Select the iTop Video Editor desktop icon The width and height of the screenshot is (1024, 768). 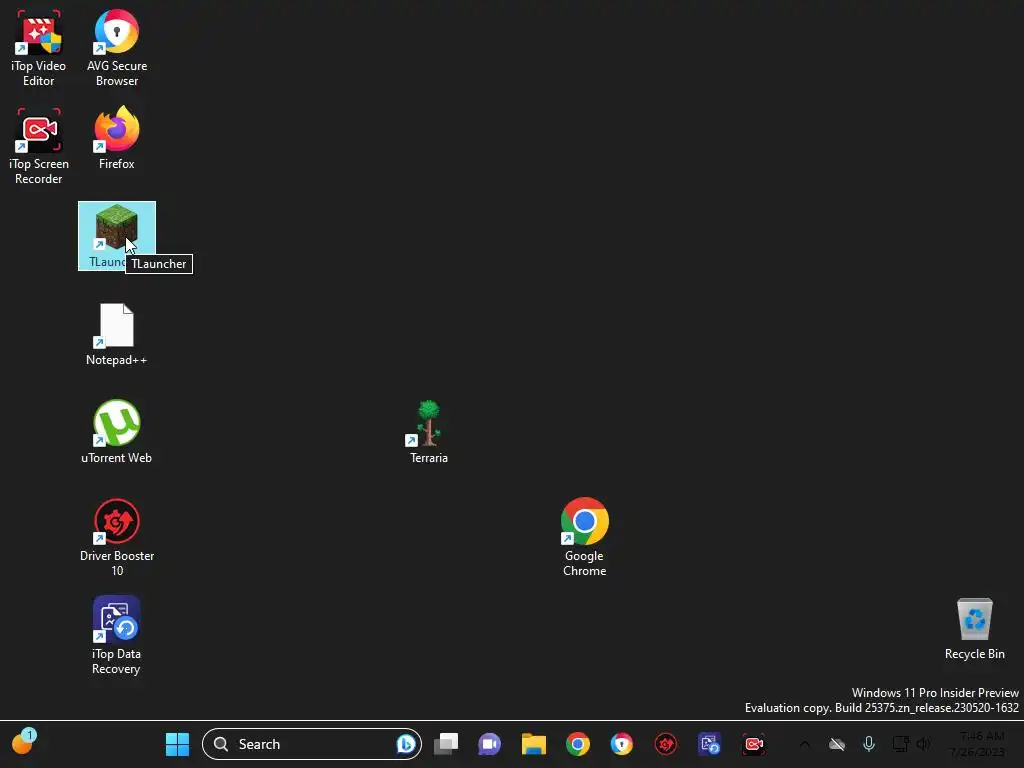click(39, 48)
